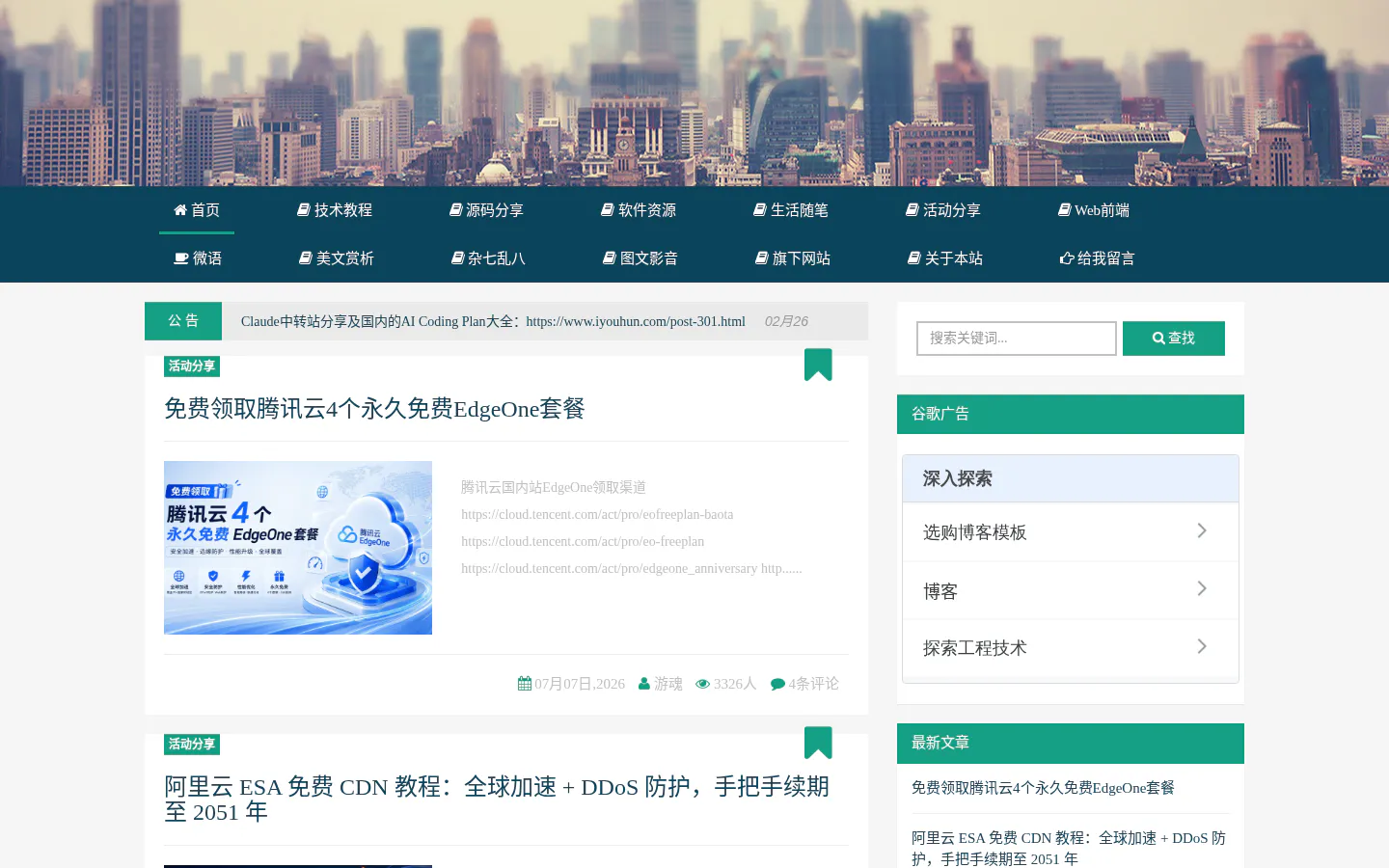Expand the 博客 ad row chevron
The width and height of the screenshot is (1389, 868).
pos(1202,588)
